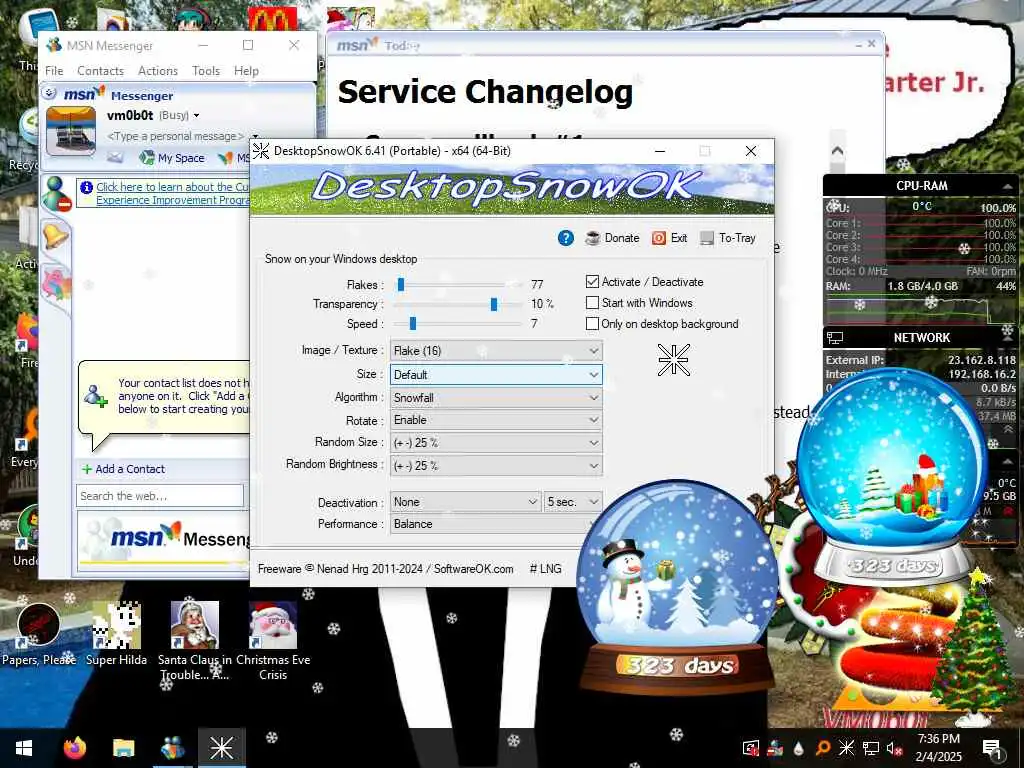Open the 5 sec. dropdown

click(x=573, y=502)
